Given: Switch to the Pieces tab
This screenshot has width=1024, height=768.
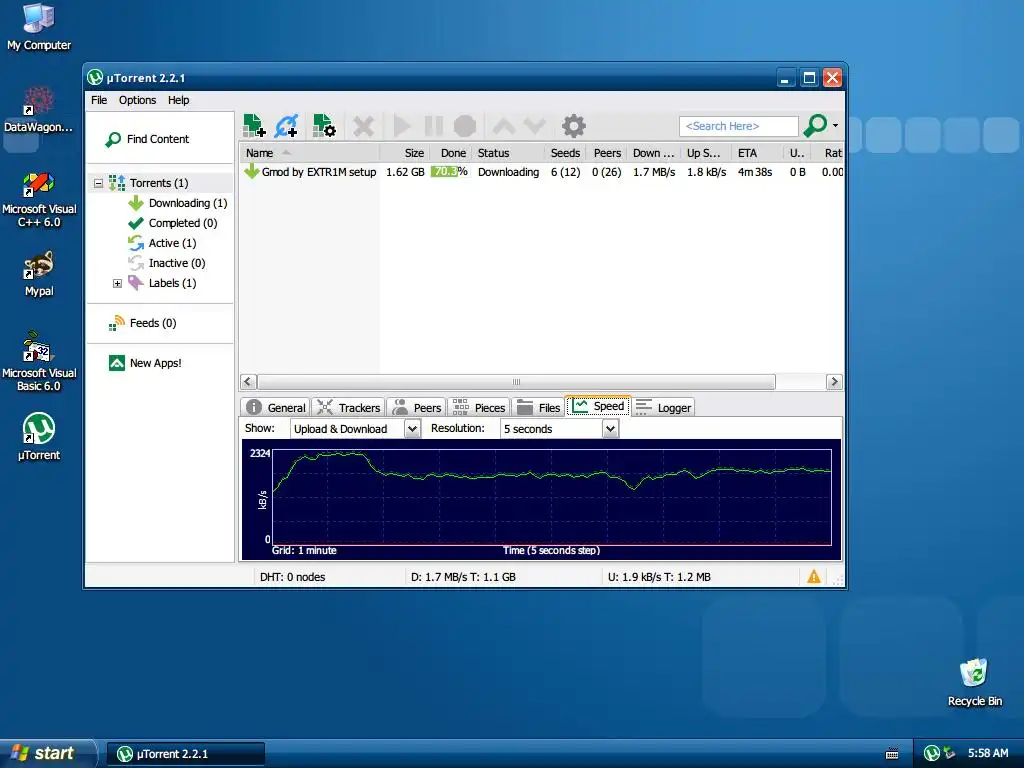Looking at the screenshot, I should pyautogui.click(x=479, y=407).
